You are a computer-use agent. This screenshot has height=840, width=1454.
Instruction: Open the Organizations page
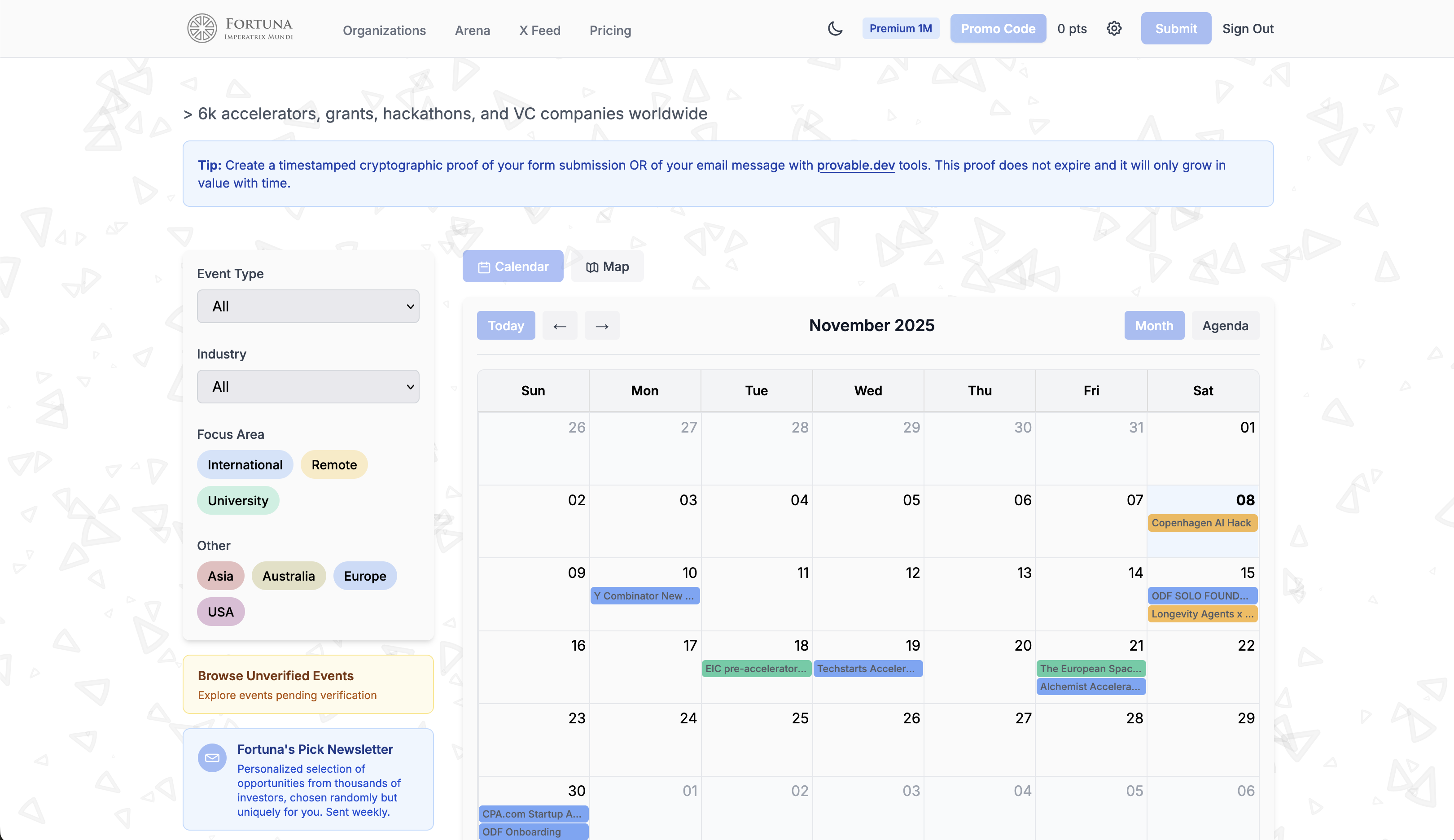[384, 30]
